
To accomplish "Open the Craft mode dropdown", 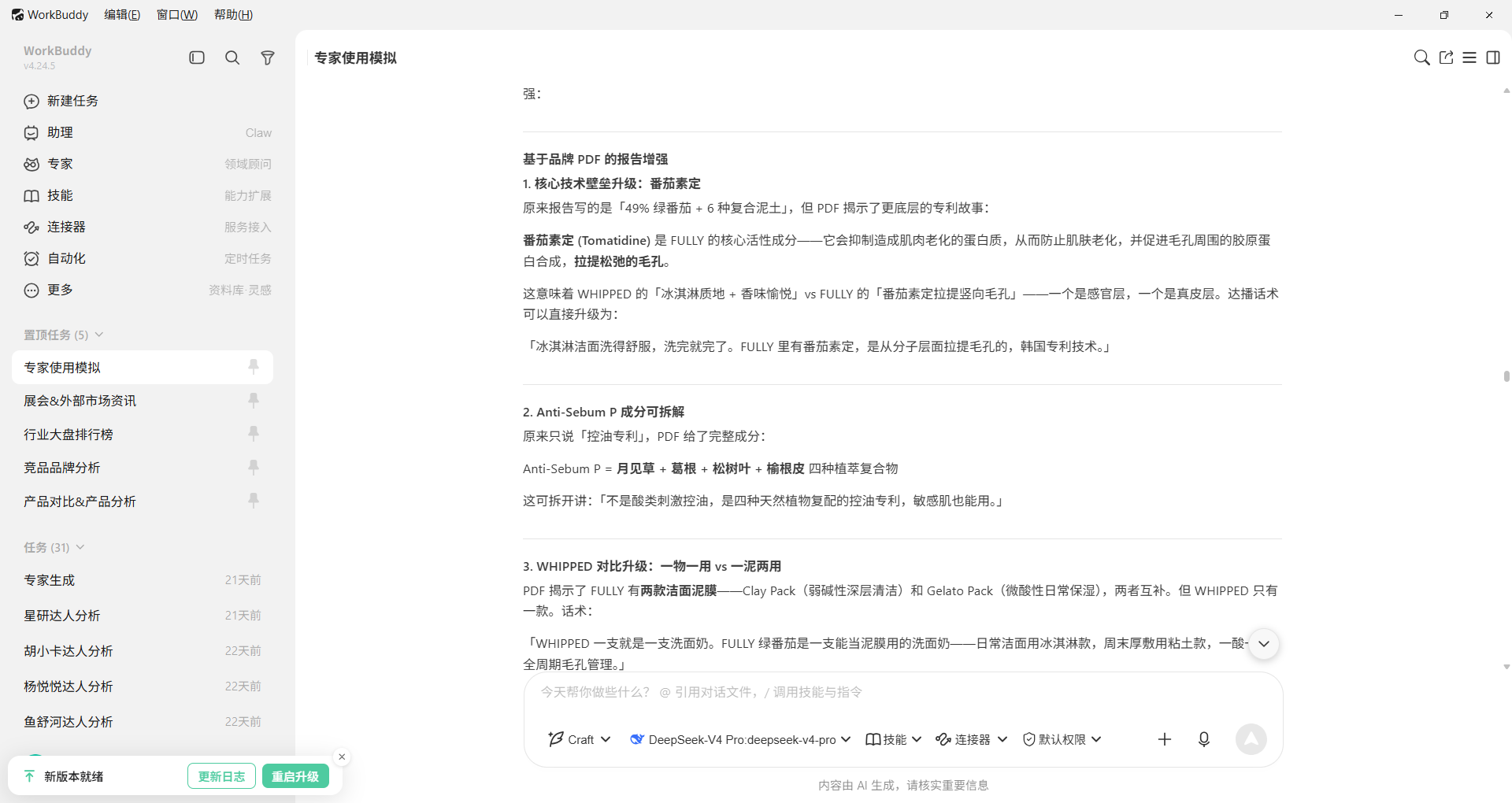I will [580, 739].
